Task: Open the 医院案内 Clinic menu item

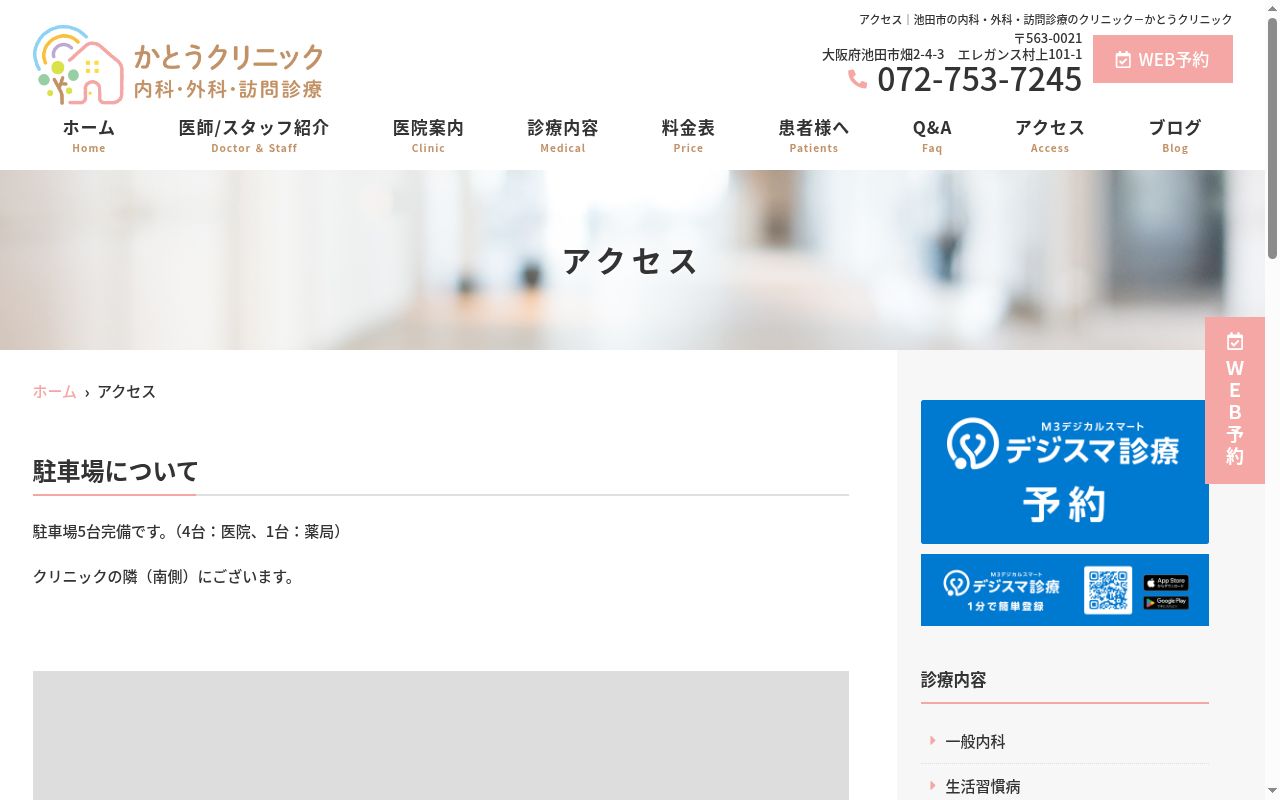Action: tap(428, 136)
